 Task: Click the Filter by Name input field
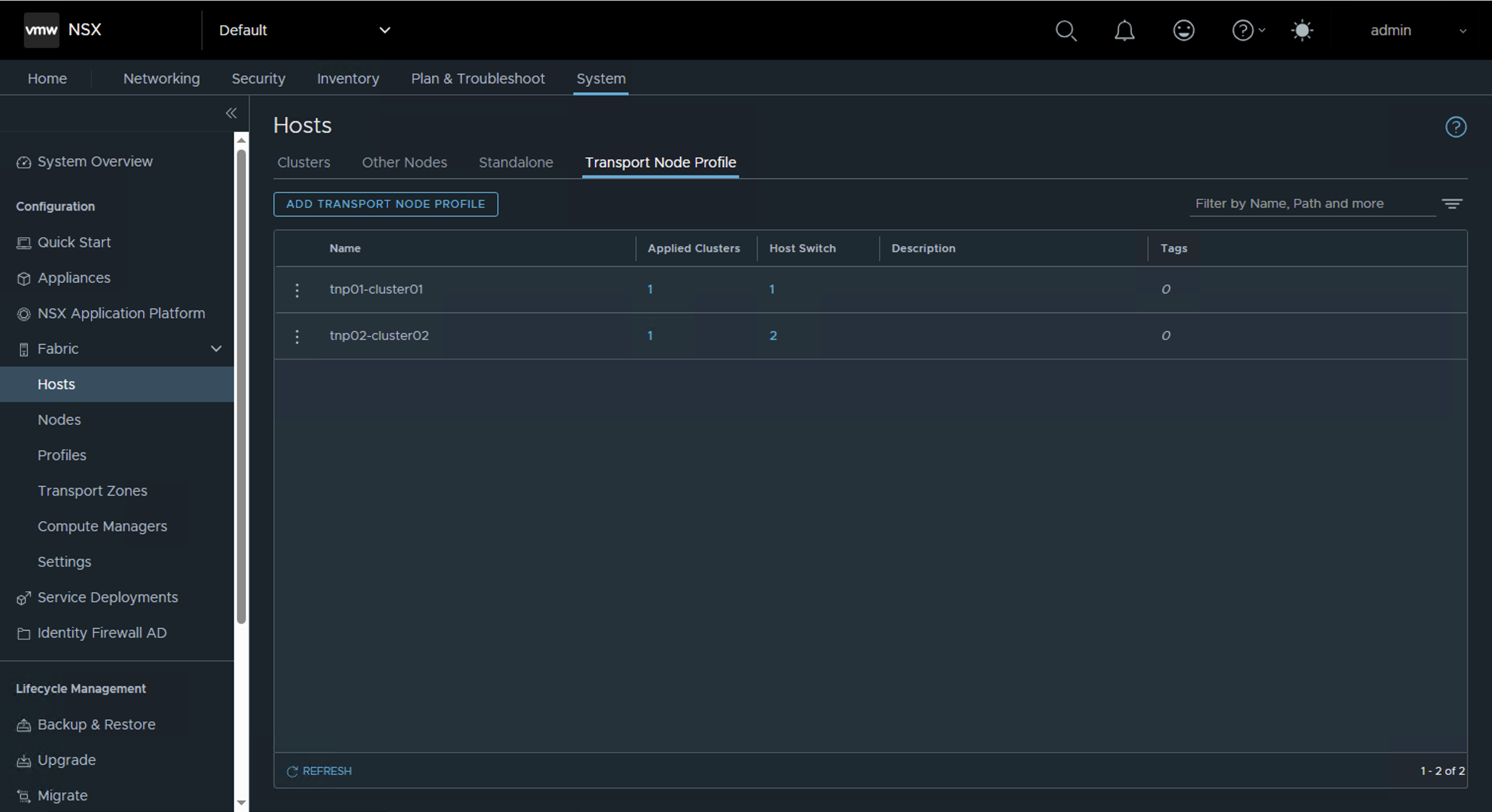pyautogui.click(x=1312, y=204)
